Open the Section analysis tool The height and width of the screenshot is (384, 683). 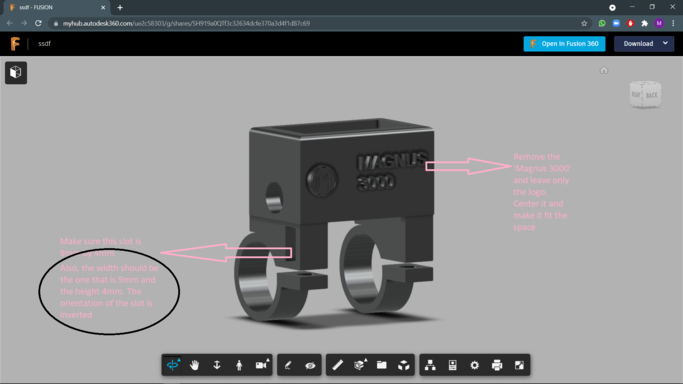(360, 365)
